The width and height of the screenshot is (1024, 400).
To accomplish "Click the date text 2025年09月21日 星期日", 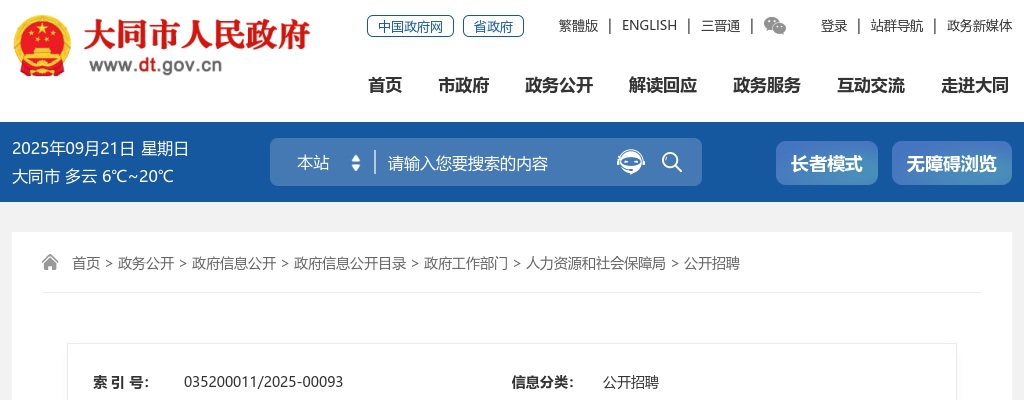I will click(x=101, y=149).
